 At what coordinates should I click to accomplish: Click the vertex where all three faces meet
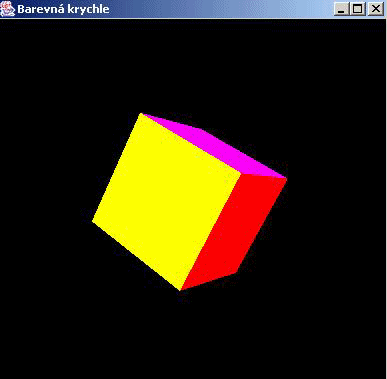click(x=241, y=173)
